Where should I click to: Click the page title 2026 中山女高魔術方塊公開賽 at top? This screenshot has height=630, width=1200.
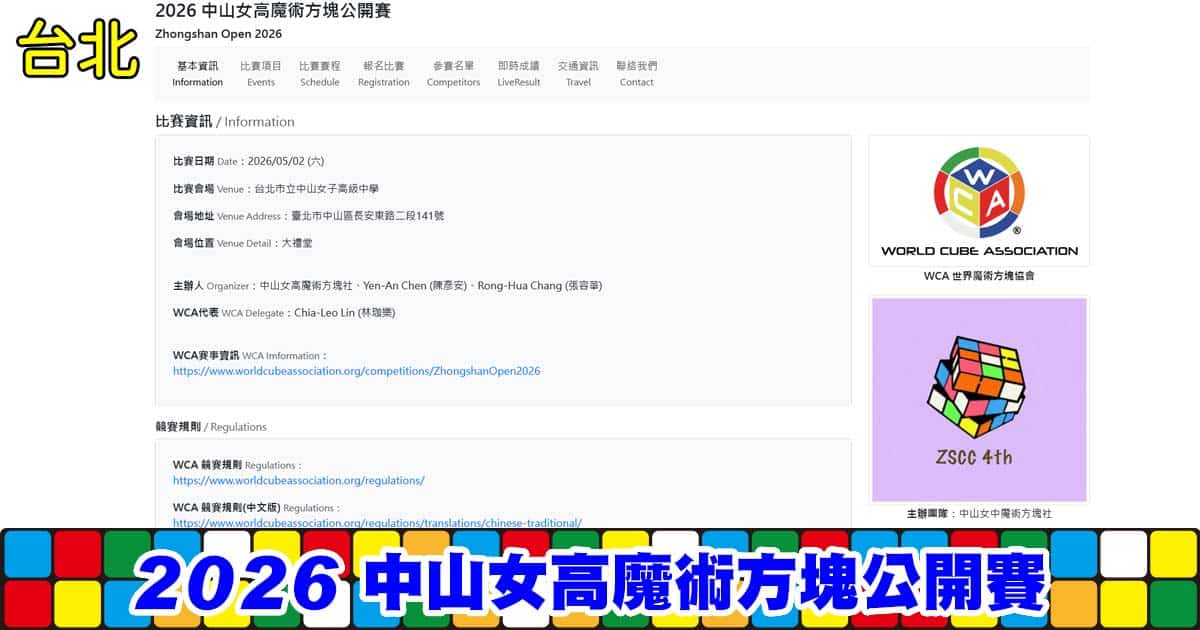pos(273,11)
